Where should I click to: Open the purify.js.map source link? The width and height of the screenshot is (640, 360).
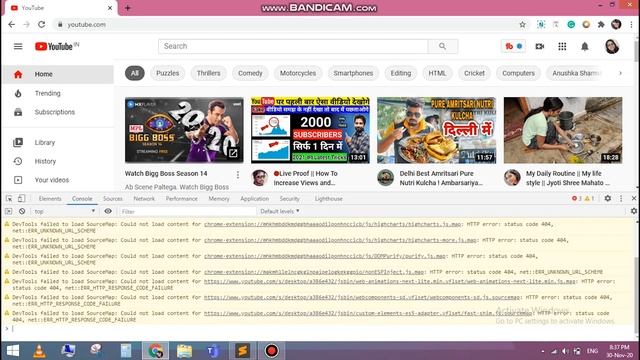pyautogui.click(x=324, y=256)
